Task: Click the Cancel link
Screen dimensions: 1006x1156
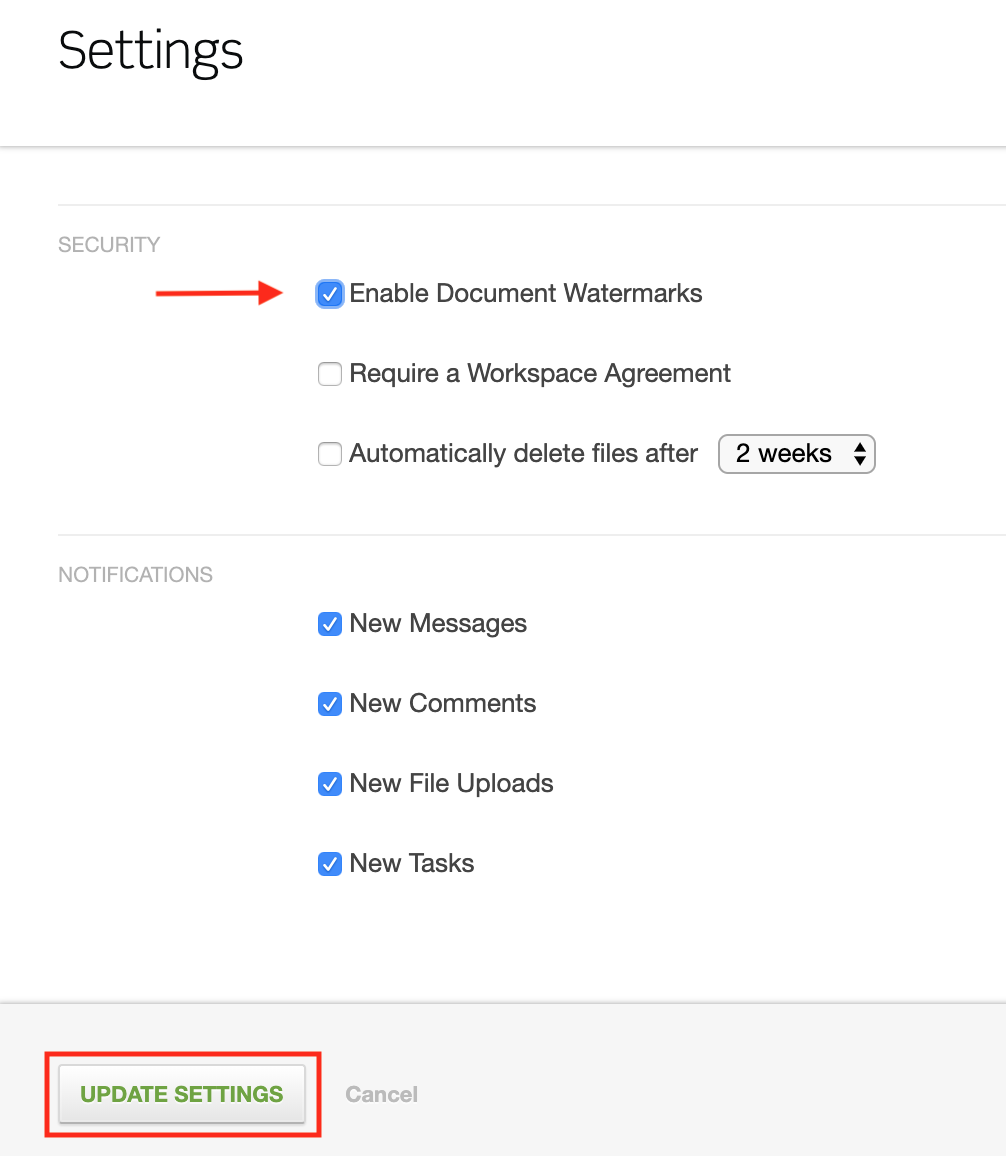Action: [381, 1094]
